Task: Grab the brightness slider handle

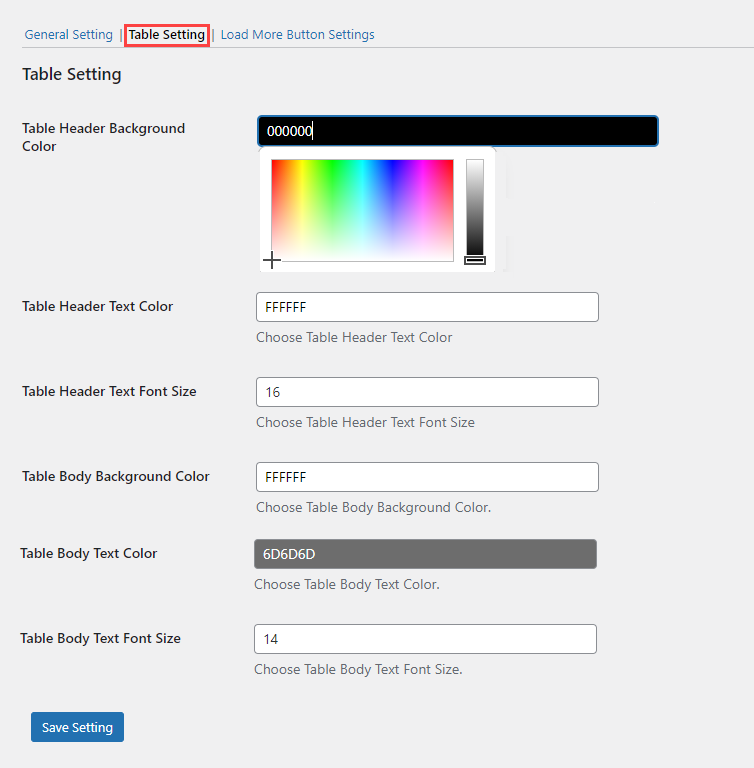Action: (475, 260)
